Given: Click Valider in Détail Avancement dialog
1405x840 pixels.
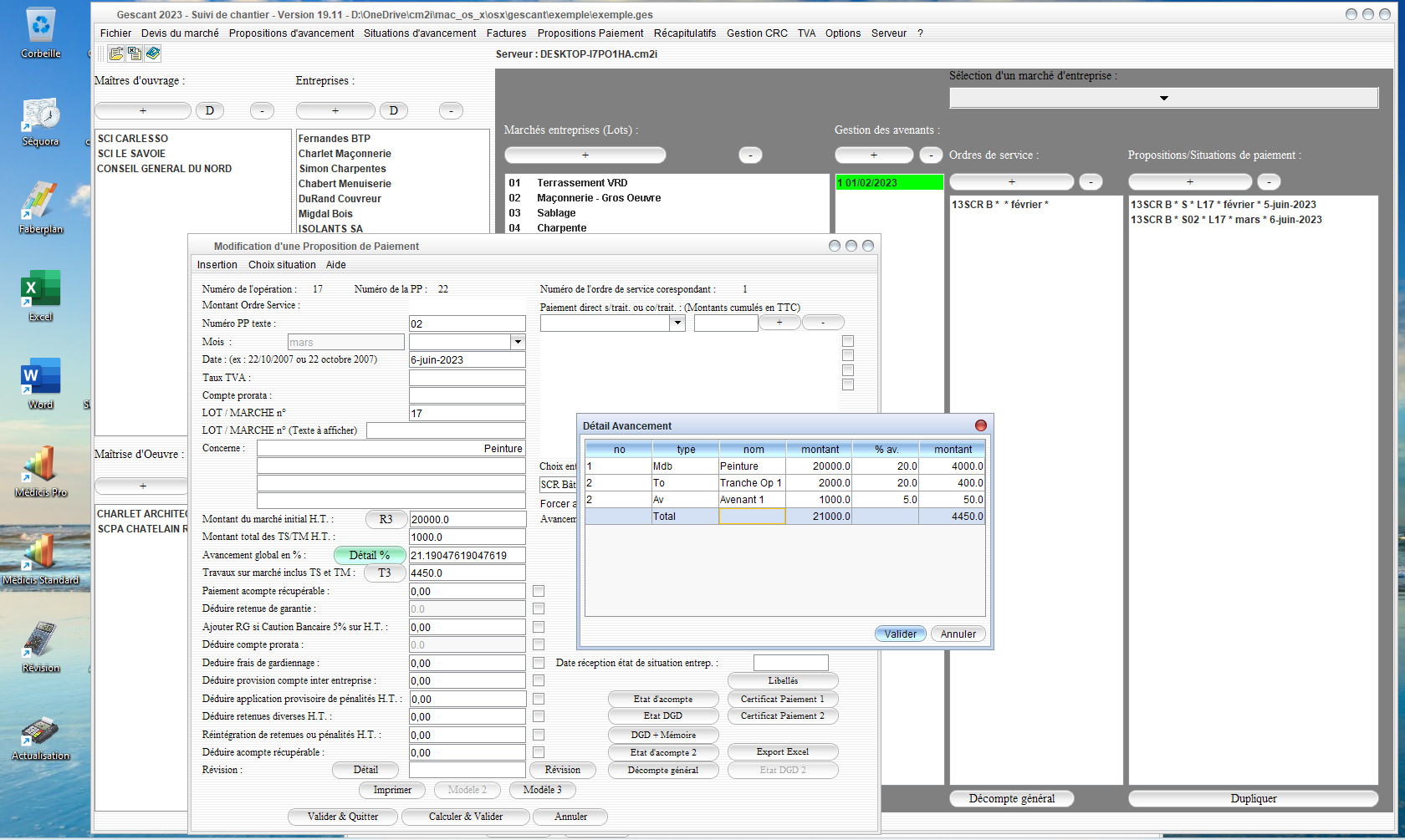Looking at the screenshot, I should pos(901,634).
